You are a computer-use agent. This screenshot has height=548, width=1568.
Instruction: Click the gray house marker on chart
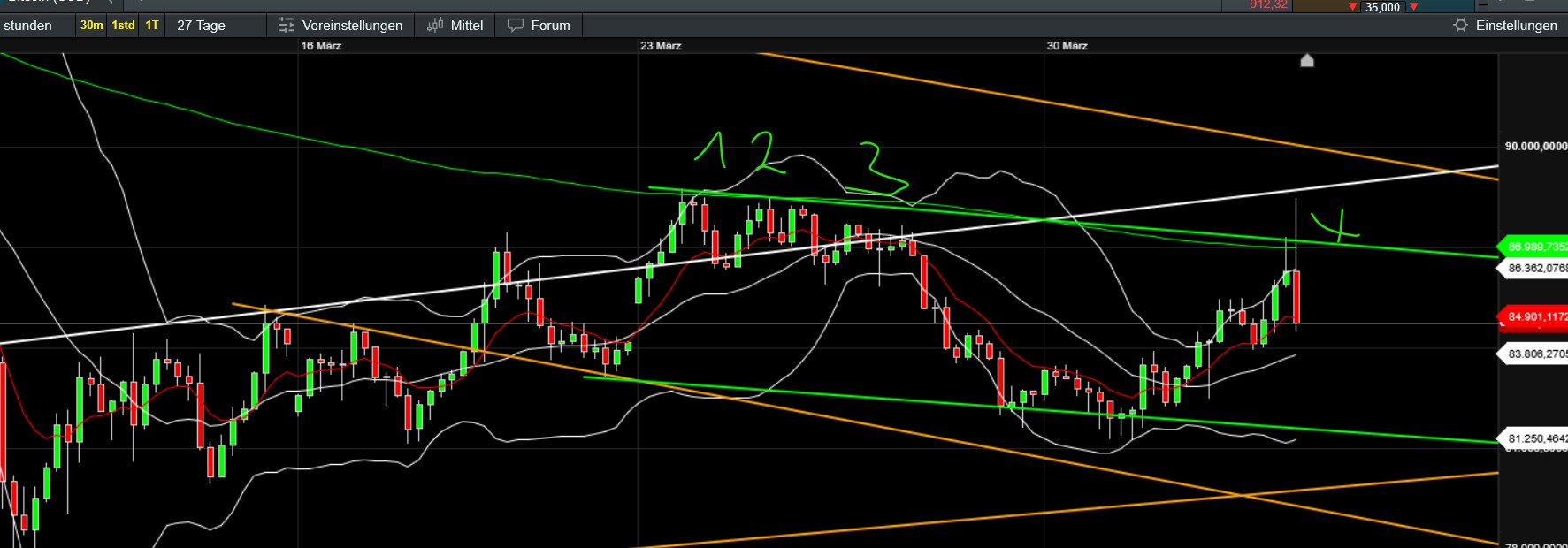pos(1307,60)
